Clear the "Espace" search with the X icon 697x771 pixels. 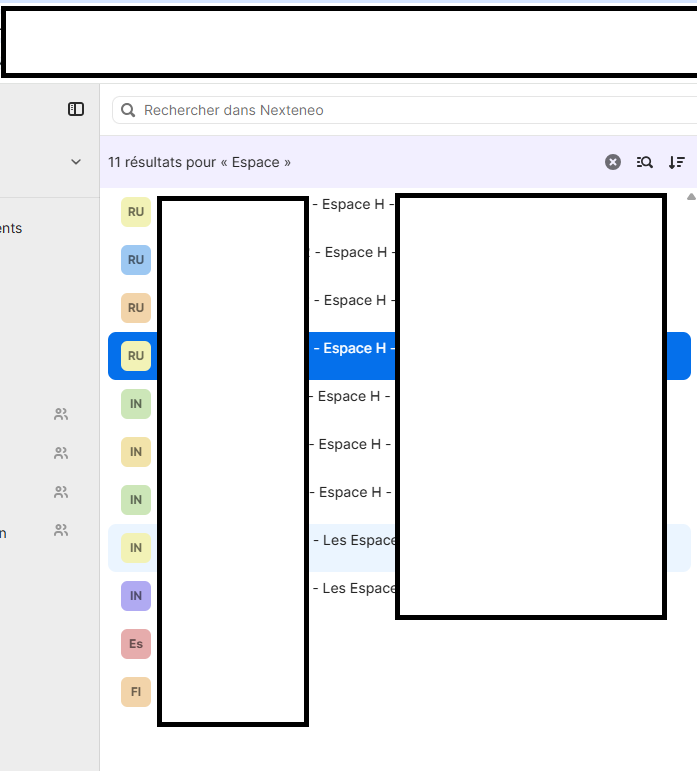[x=613, y=162]
